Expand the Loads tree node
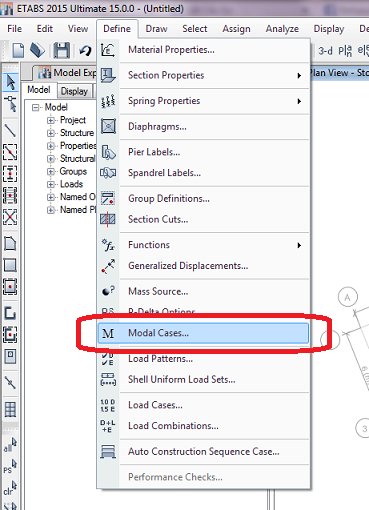The image size is (369, 510). [x=50, y=184]
